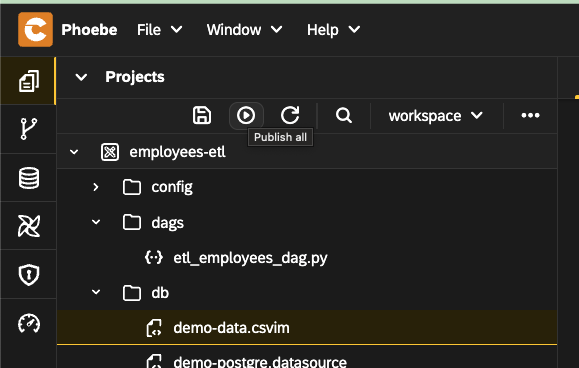The image size is (579, 368).
Task: Open etl_employees_dag.py file
Action: (x=250, y=258)
